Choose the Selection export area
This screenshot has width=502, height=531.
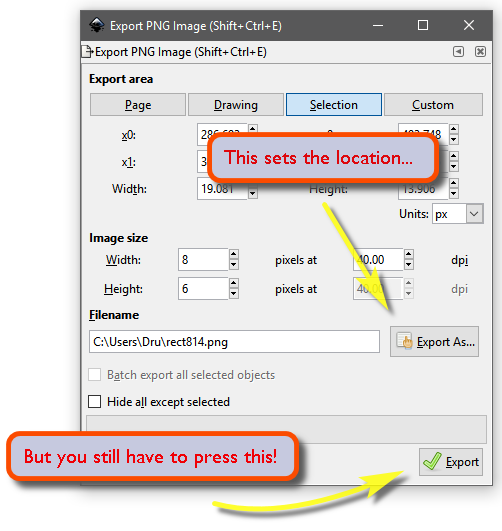[x=334, y=105]
